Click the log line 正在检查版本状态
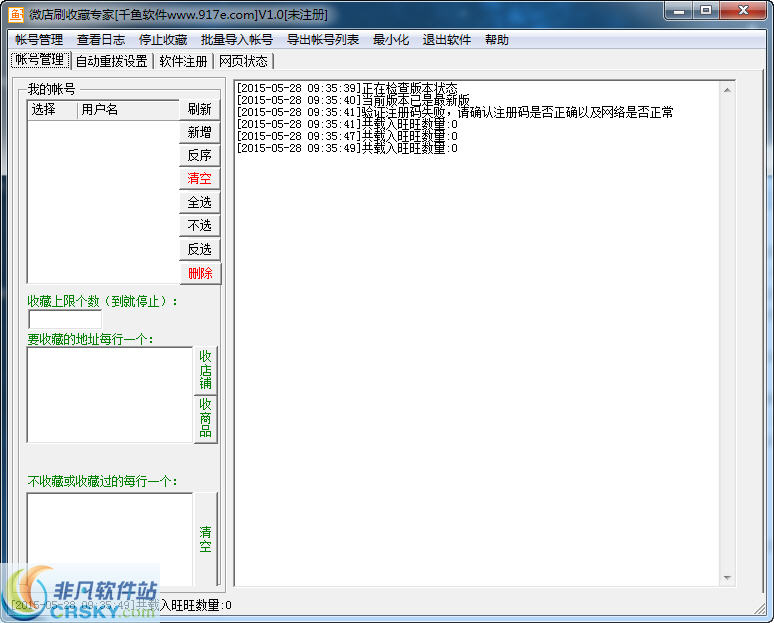Image resolution: width=774 pixels, height=623 pixels. coord(347,88)
